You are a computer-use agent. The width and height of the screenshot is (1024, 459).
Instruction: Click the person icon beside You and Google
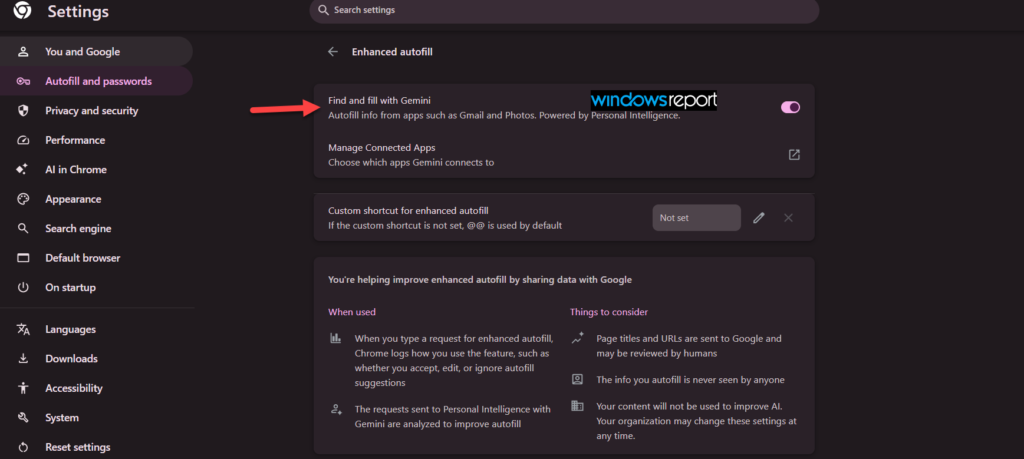[24, 52]
